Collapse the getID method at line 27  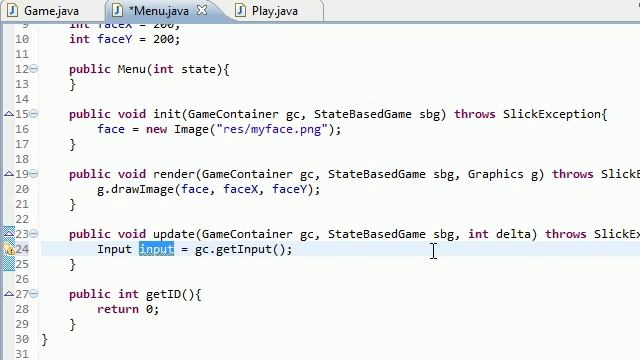34,293
